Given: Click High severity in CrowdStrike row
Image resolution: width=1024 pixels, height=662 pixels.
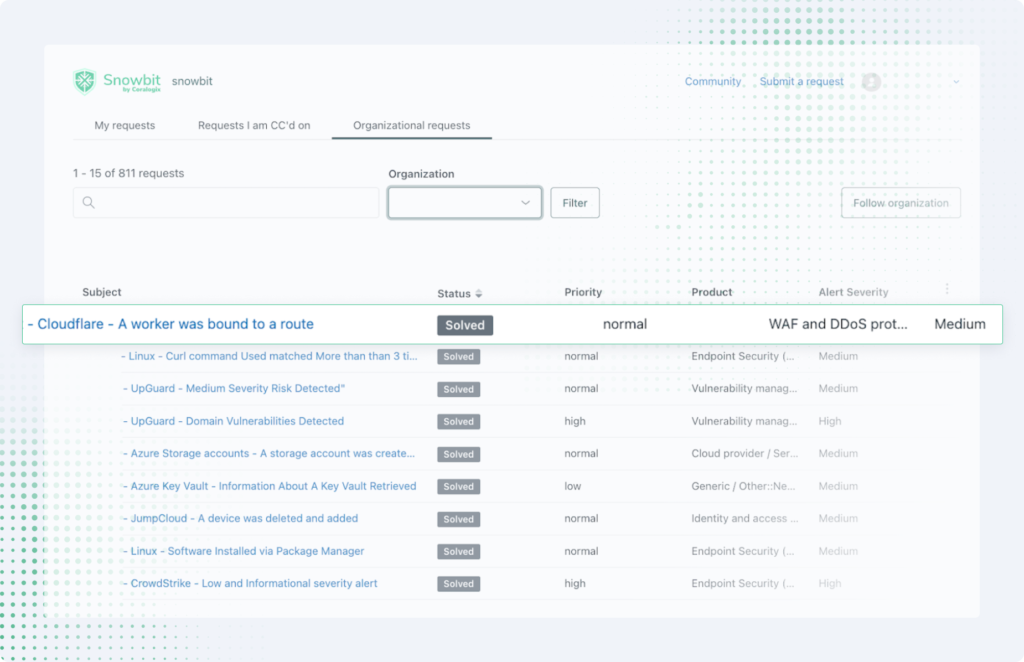Looking at the screenshot, I should pyautogui.click(x=830, y=584).
